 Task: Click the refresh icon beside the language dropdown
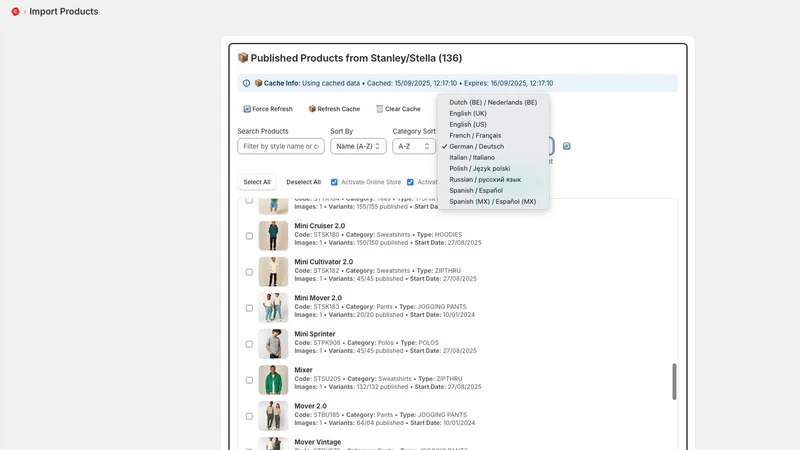(x=566, y=146)
